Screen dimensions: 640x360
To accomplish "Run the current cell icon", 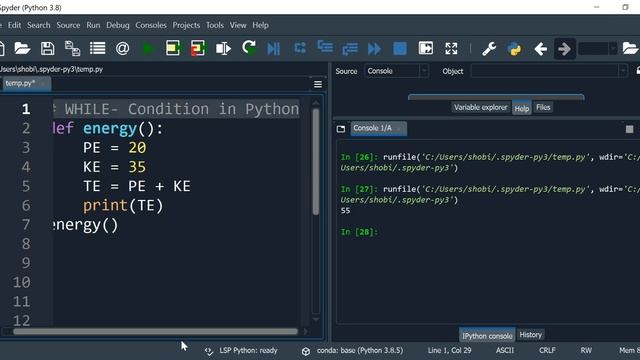I will tap(173, 49).
